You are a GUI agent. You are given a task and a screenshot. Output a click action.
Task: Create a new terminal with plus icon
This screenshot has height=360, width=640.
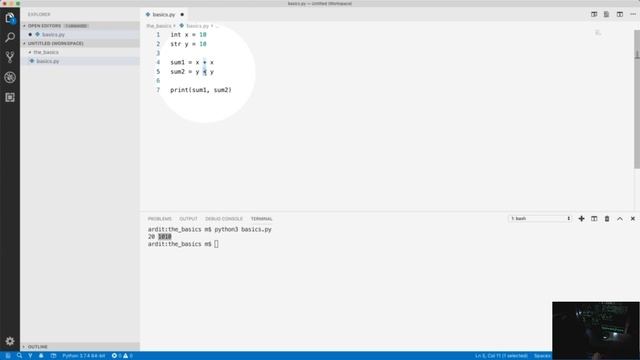581,219
